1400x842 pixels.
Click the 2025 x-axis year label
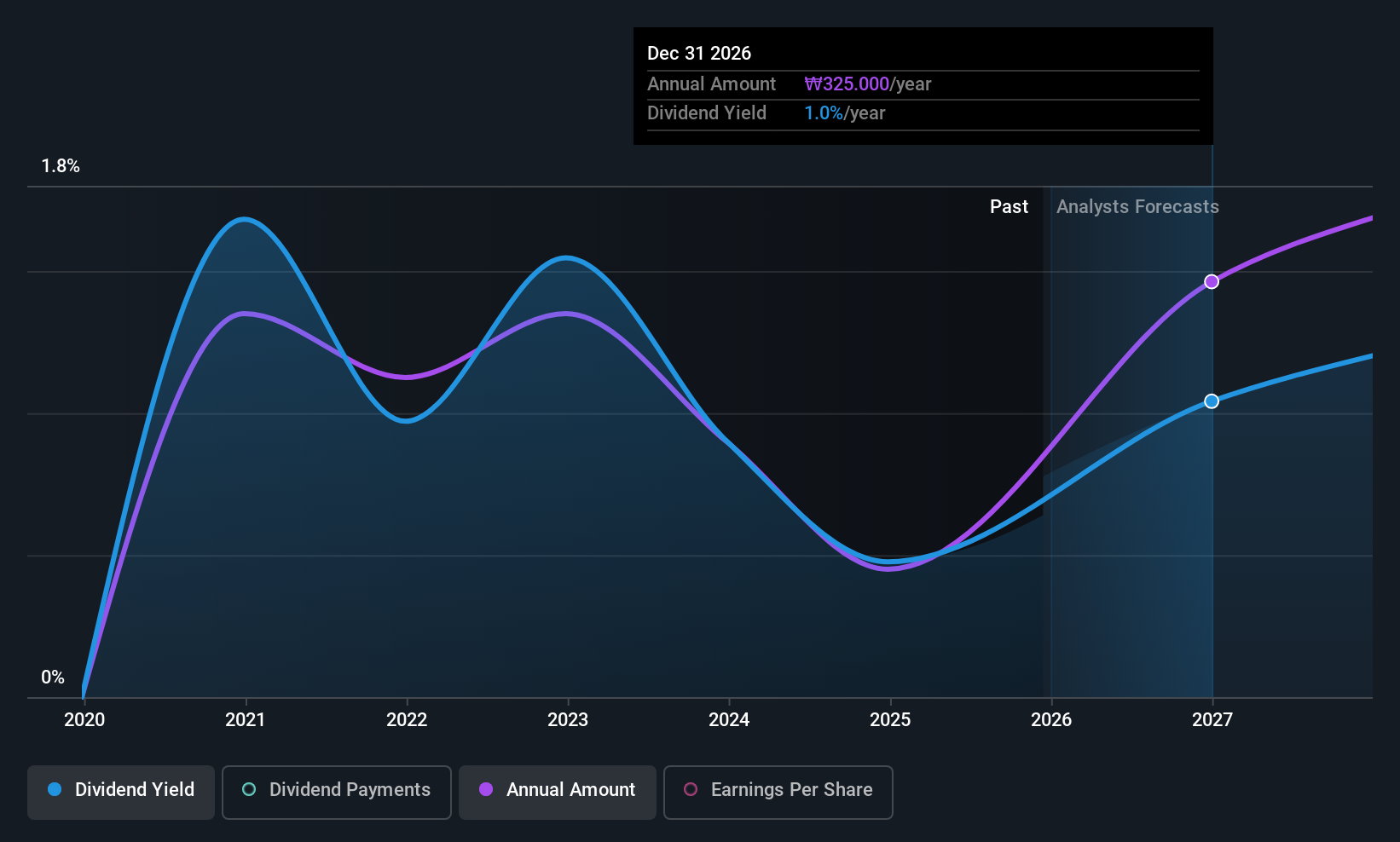[x=890, y=720]
